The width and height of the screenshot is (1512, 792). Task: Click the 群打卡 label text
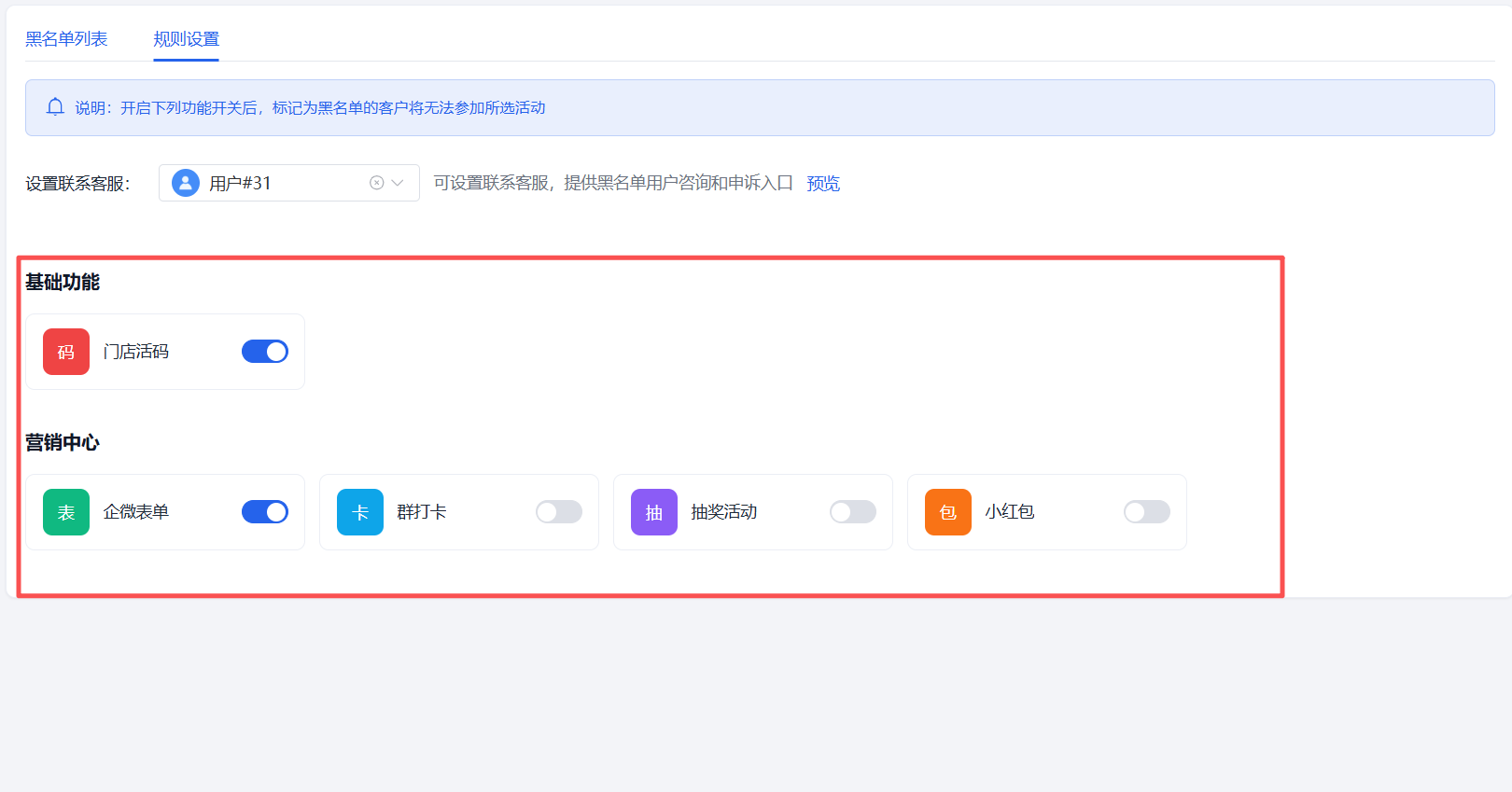pos(422,512)
